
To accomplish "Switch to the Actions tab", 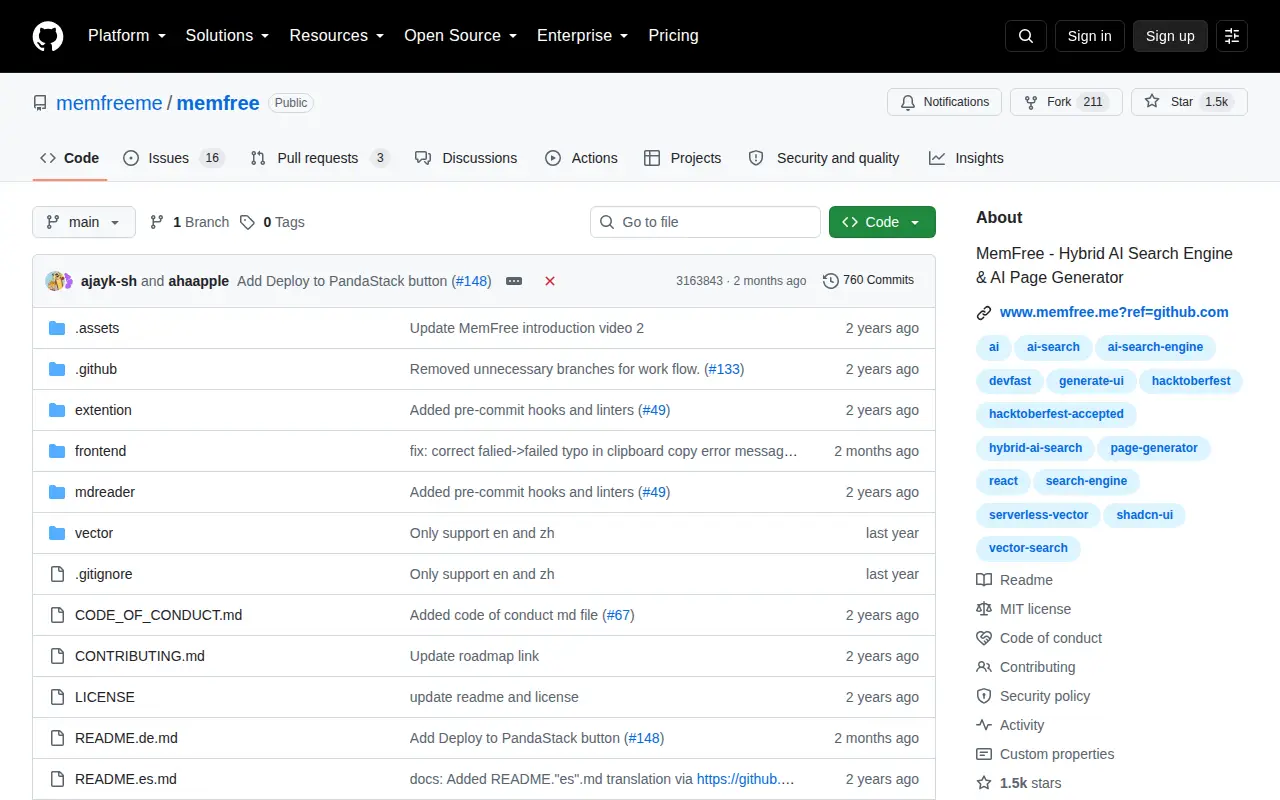I will click(581, 158).
